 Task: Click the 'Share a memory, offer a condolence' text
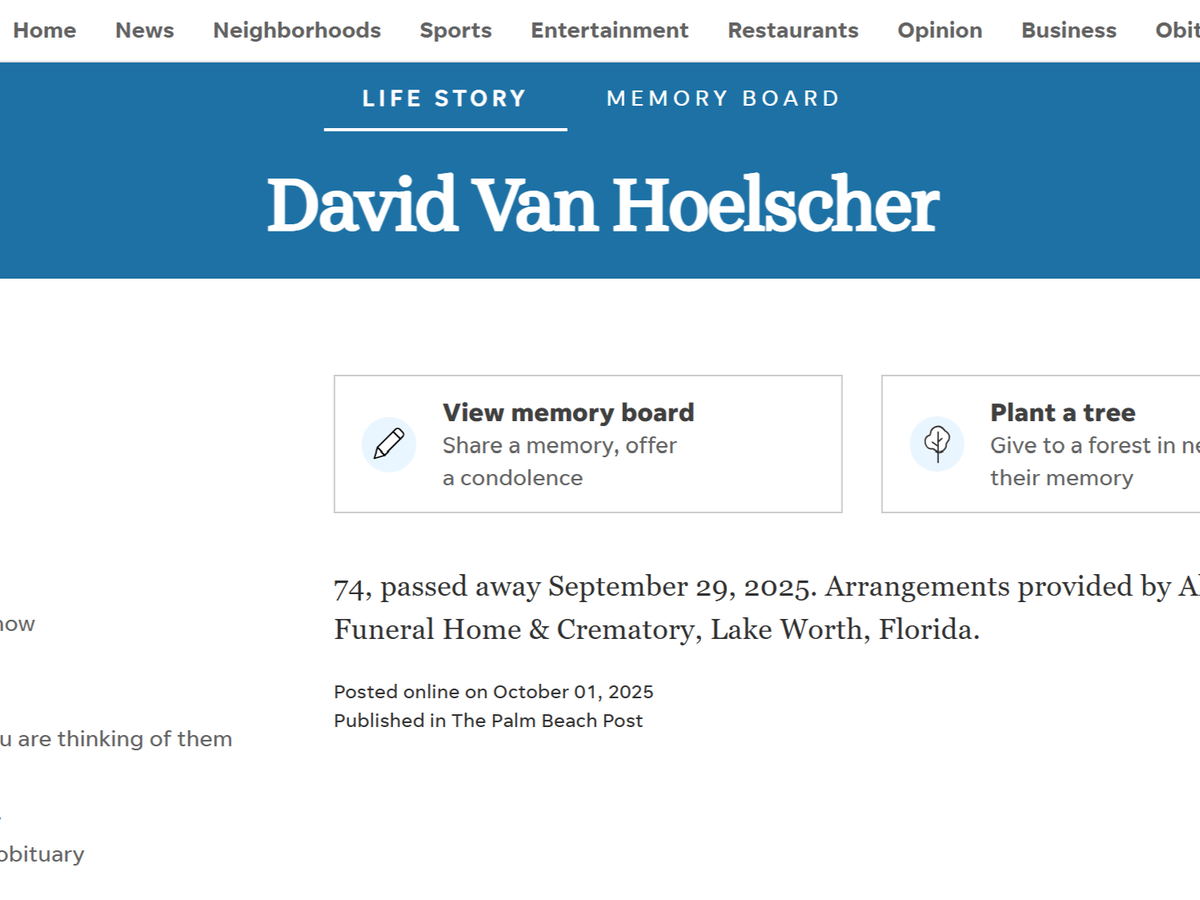coord(560,461)
